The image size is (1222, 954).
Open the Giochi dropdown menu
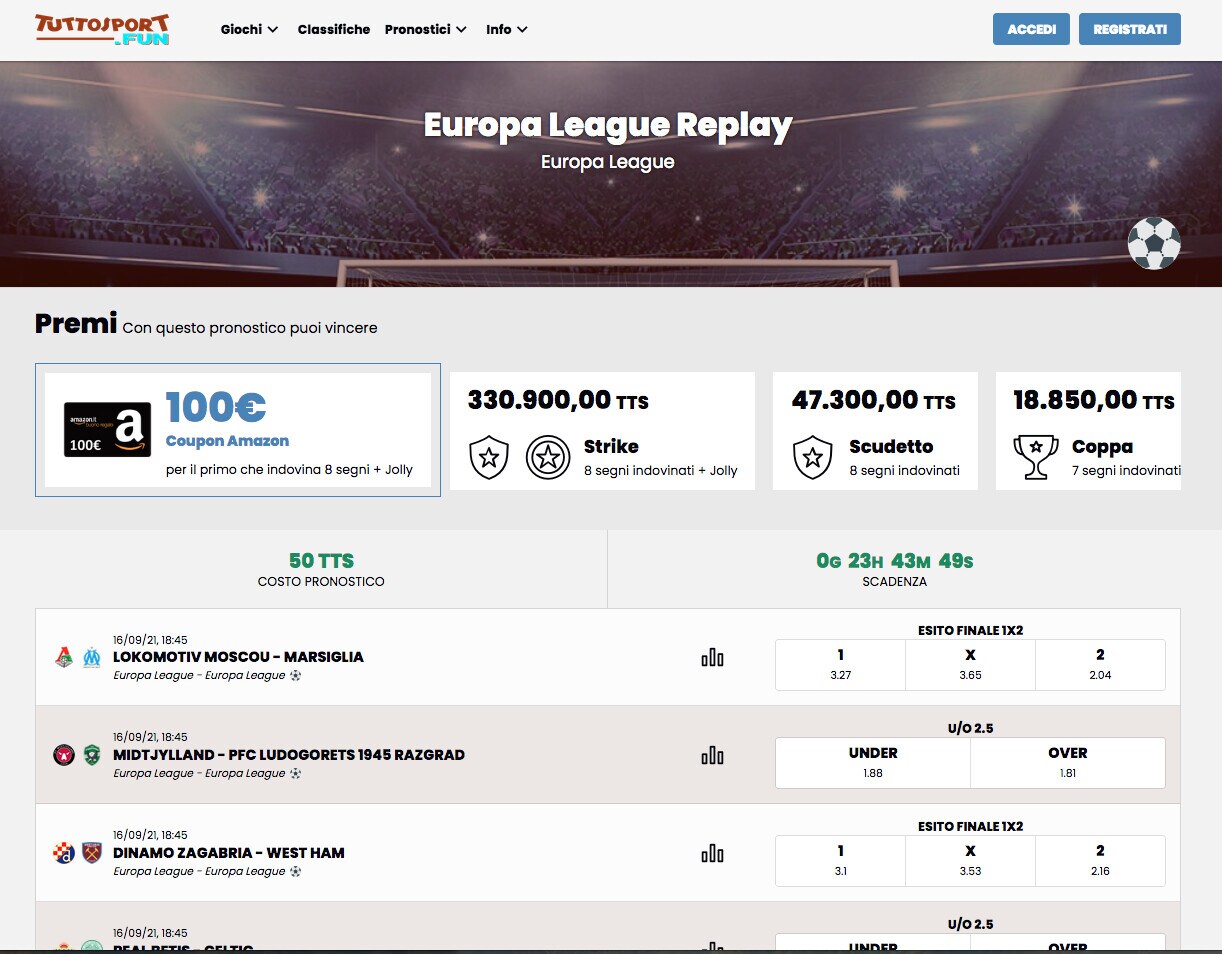(x=249, y=30)
